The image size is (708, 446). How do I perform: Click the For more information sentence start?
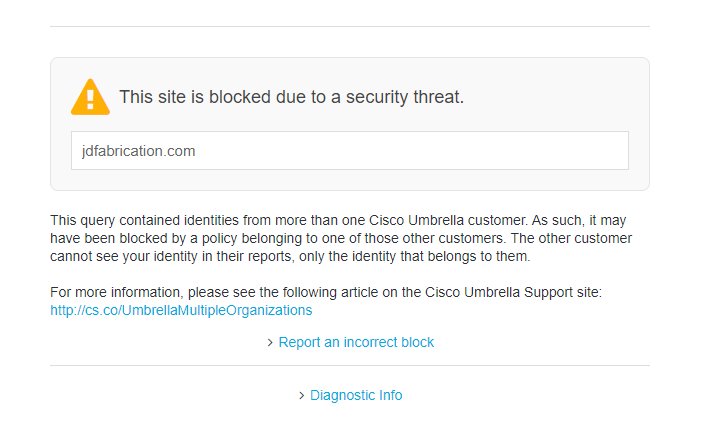point(116,293)
